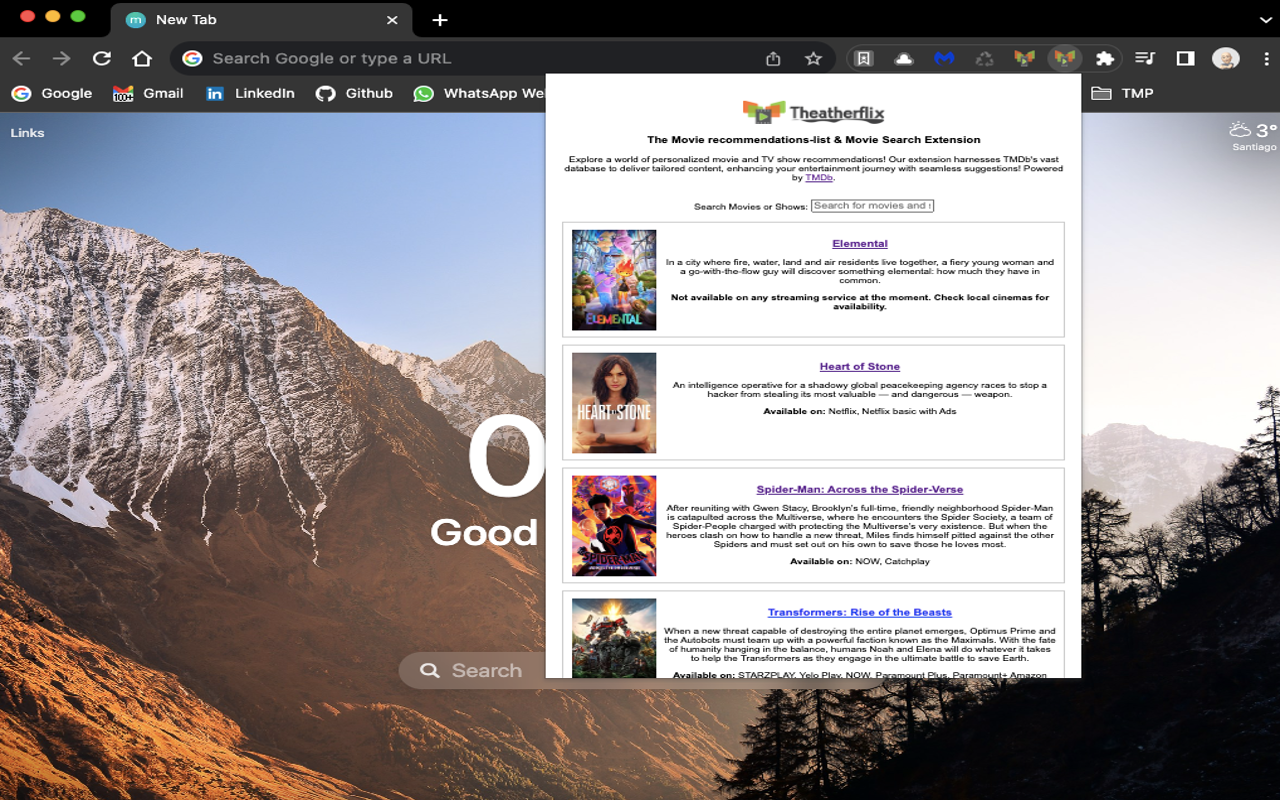Open the active Theatherflix extension icon

click(x=1065, y=59)
